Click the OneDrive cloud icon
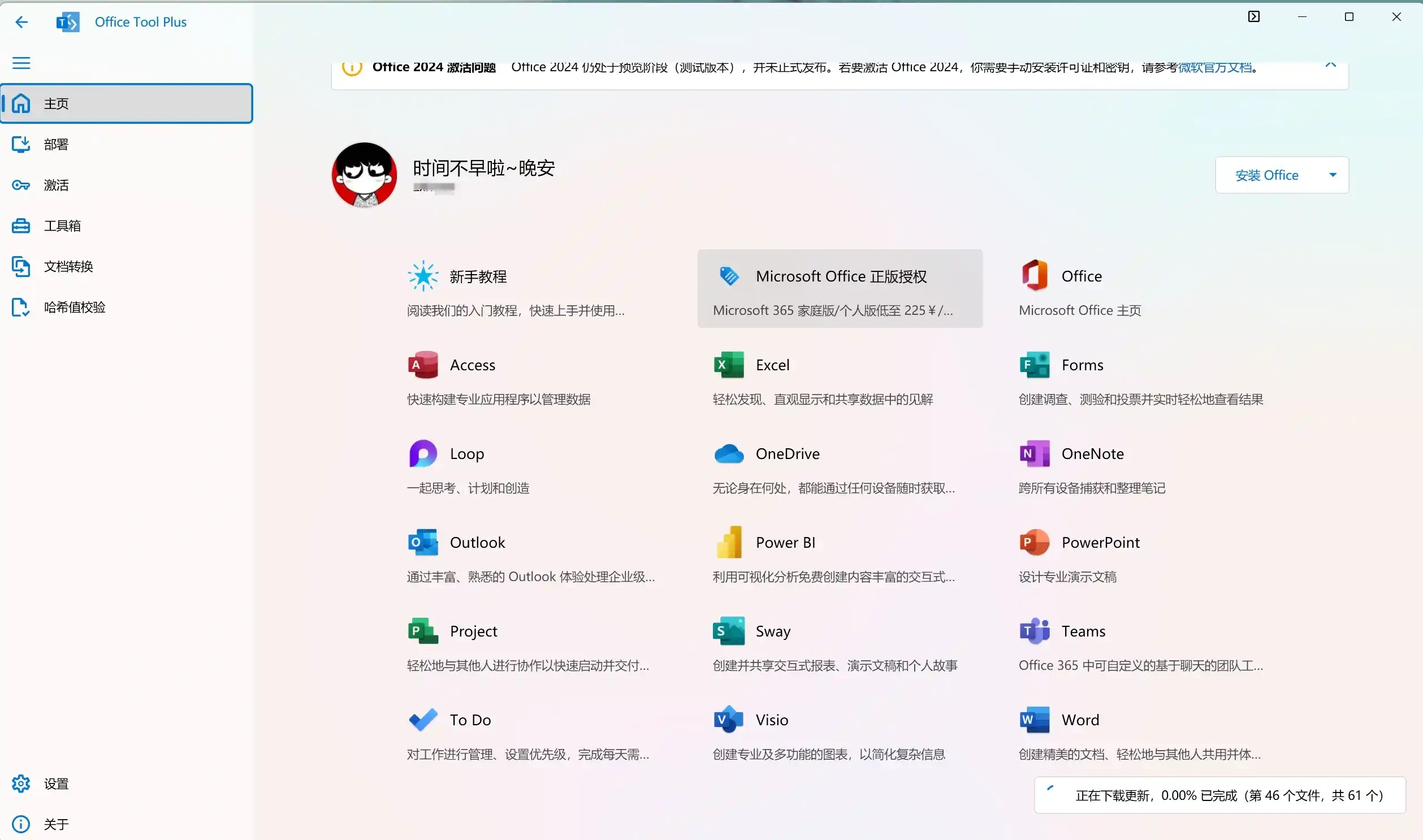 [729, 454]
